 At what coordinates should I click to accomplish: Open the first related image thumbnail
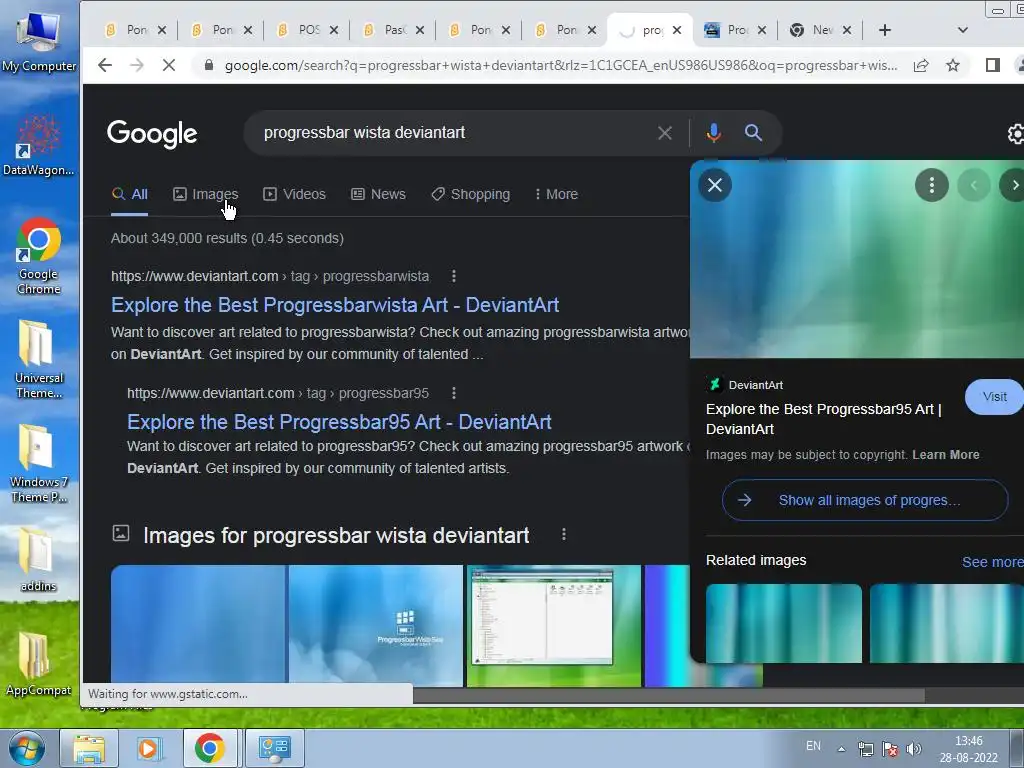tap(784, 623)
